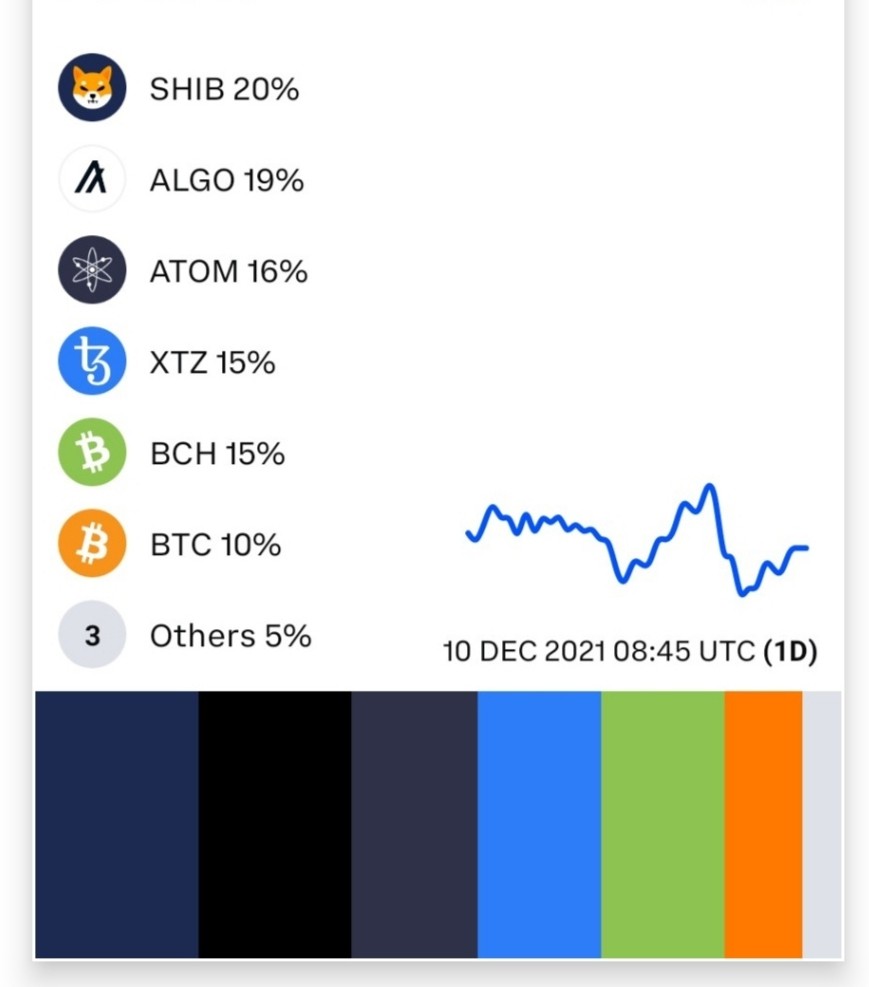This screenshot has width=869, height=987.
Task: Click the black ALGO allocation bar segment
Action: pyautogui.click(x=275, y=825)
